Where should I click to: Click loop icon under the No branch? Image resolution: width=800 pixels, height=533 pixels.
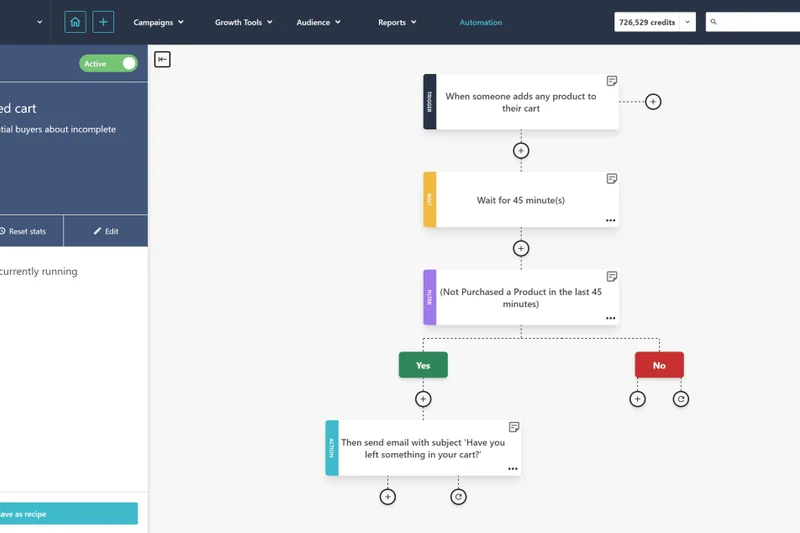click(x=681, y=399)
